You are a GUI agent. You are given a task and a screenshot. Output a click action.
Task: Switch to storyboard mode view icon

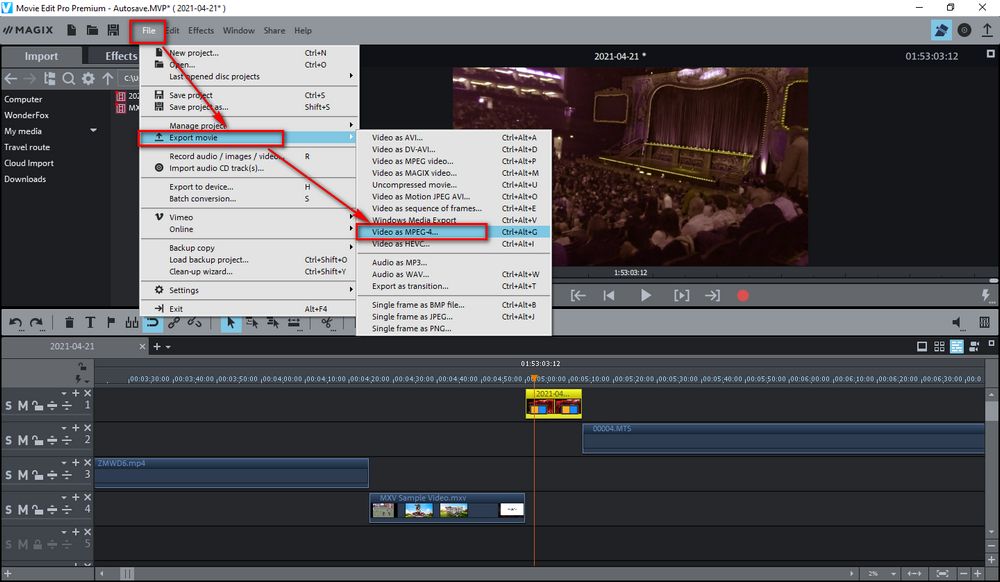(922, 346)
